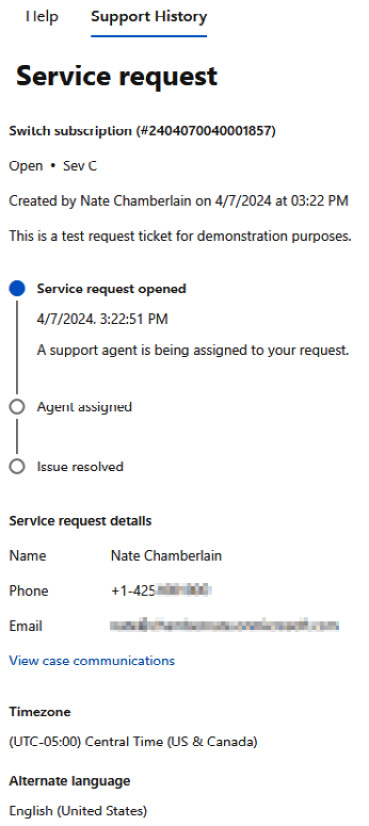Select the Created by Nate Chamberlain line
Image resolution: width=369 pixels, height=826 pixels.
click(179, 202)
